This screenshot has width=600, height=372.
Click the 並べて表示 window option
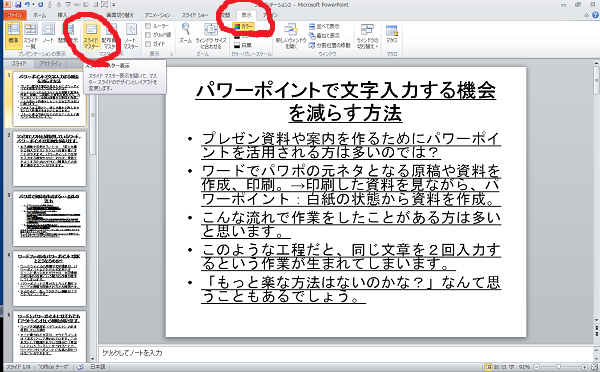click(324, 26)
